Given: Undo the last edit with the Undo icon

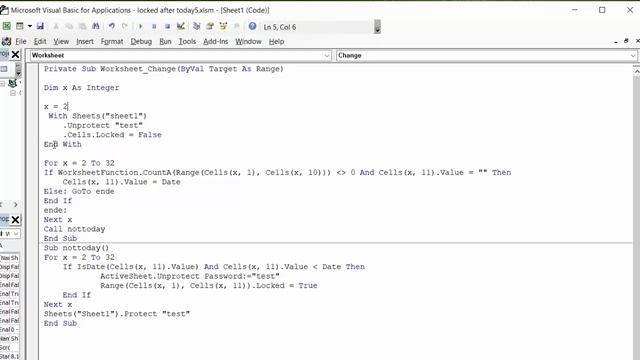Looking at the screenshot, I should point(111,27).
